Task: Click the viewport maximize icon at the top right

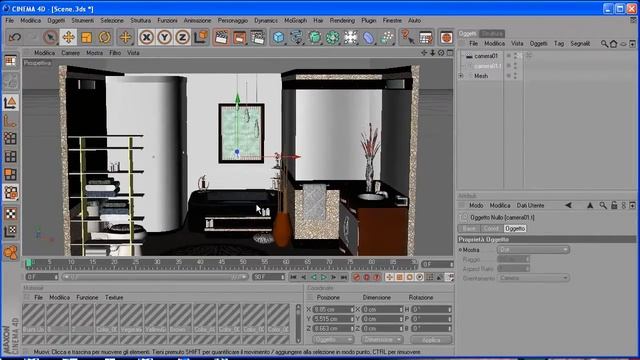Action: pos(450,53)
